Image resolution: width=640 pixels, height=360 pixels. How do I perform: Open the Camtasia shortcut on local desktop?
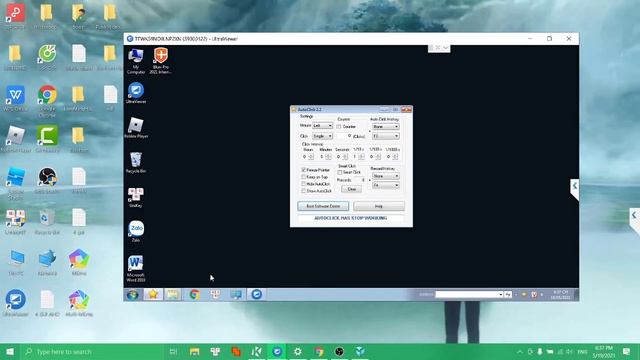tap(47, 139)
